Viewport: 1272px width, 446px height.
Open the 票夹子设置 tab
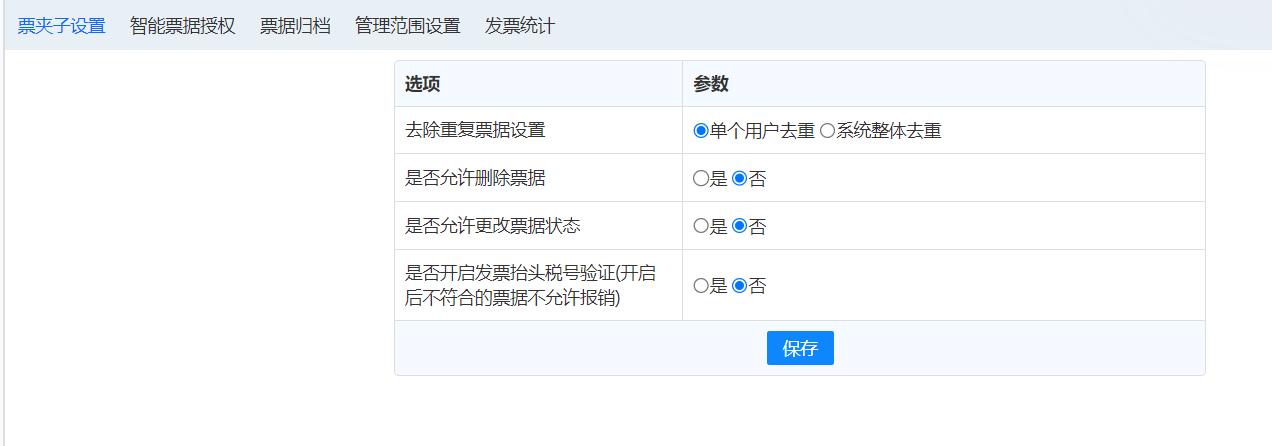pos(61,26)
